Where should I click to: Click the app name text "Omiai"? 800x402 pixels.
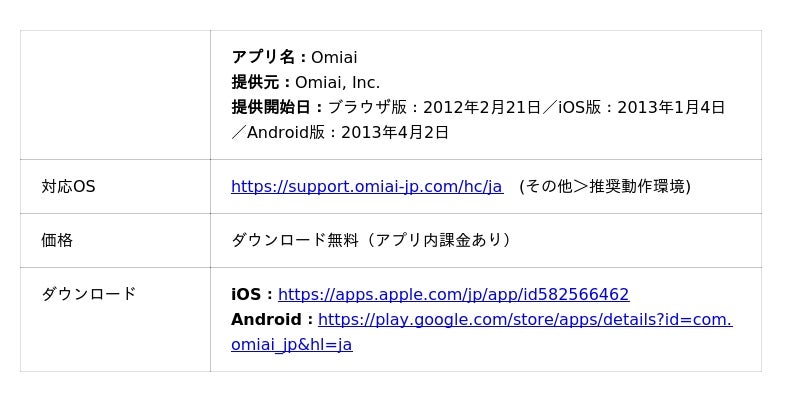click(334, 58)
